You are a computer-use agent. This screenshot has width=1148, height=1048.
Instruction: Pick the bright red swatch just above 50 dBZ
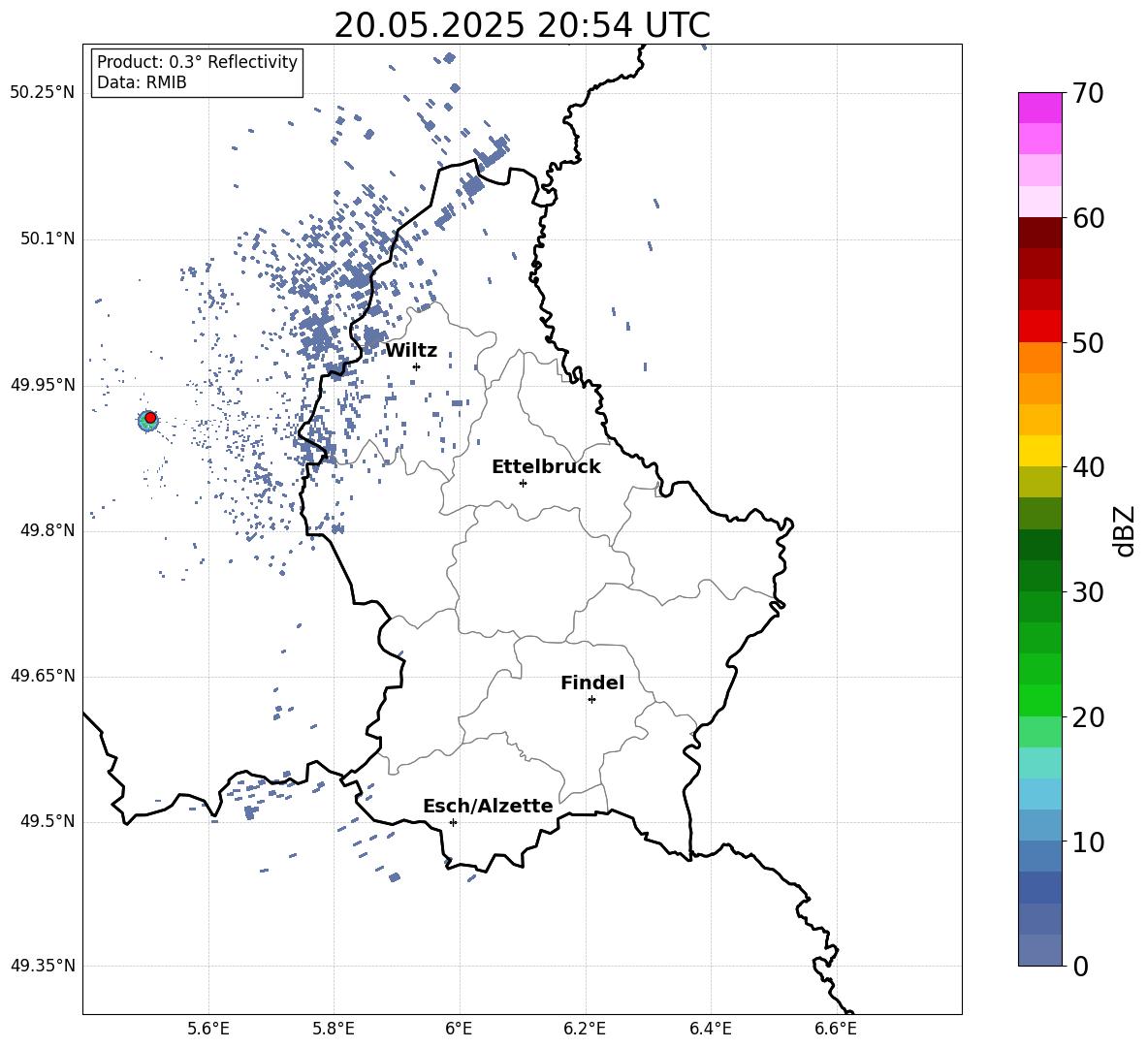1040,327
